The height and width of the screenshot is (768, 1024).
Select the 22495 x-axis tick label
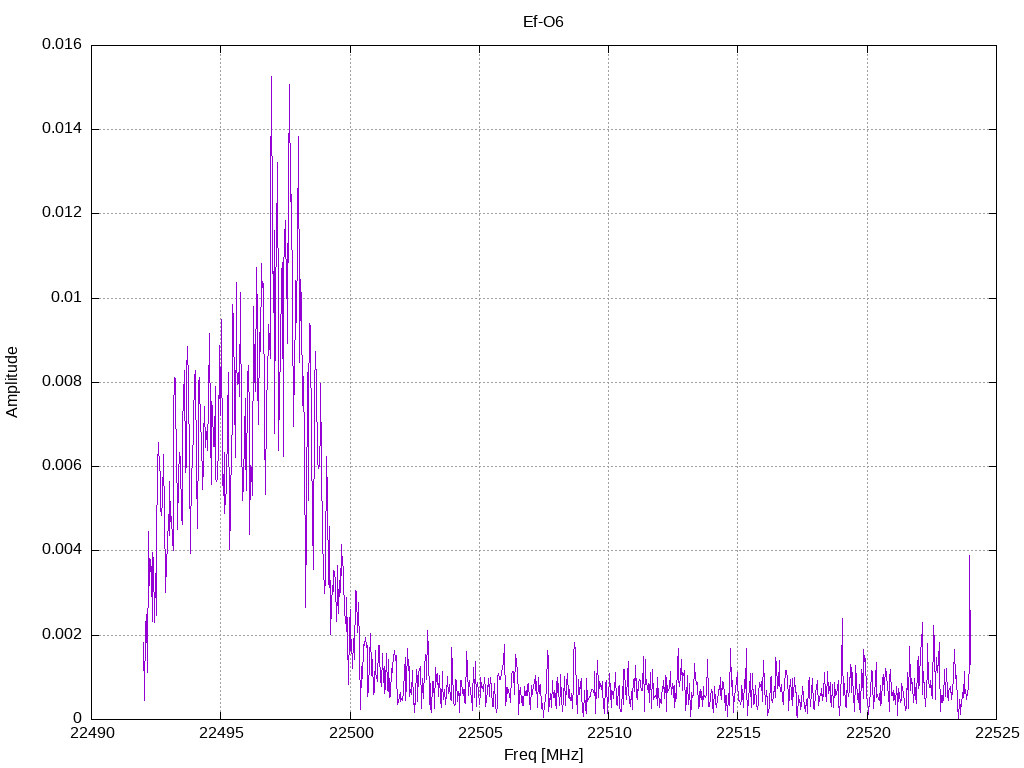tap(221, 733)
